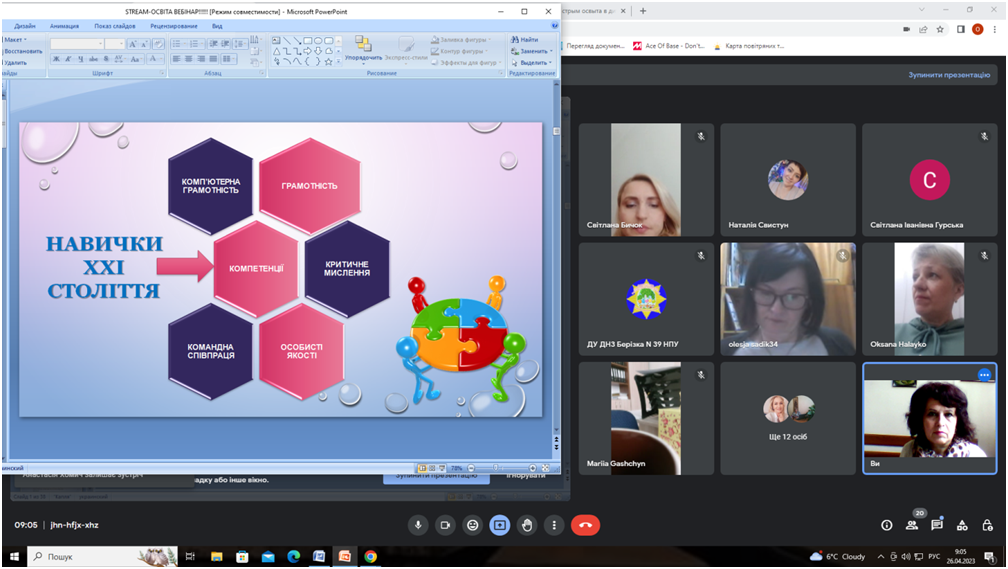
Task: Zoom out with the minus button
Action: click(x=471, y=468)
